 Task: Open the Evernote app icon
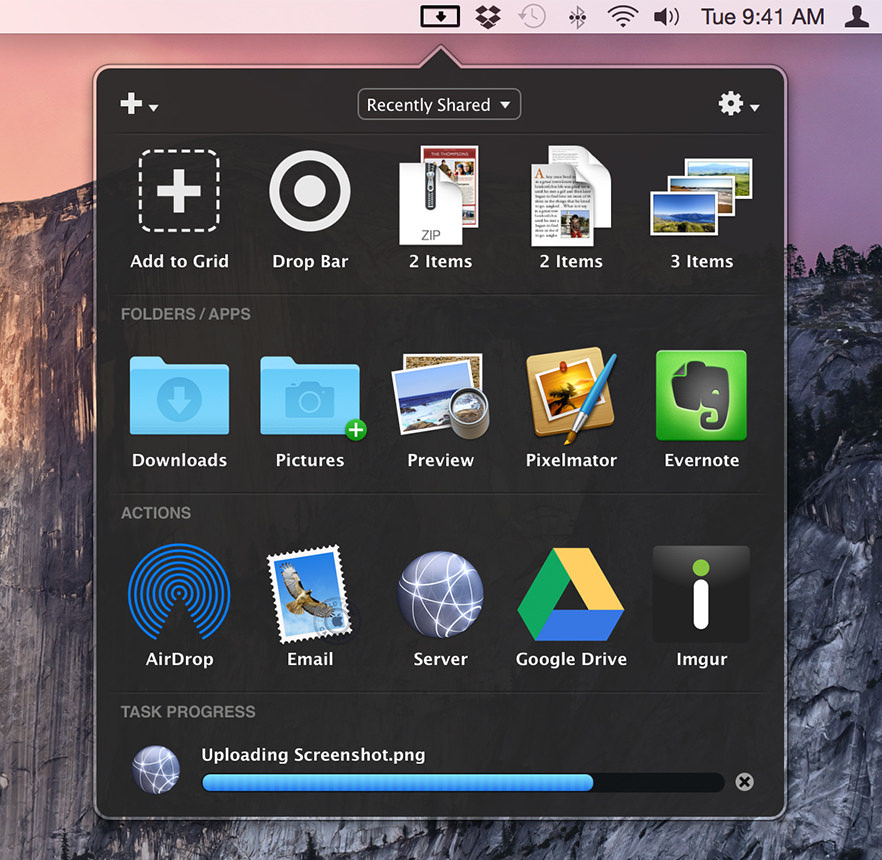click(701, 395)
